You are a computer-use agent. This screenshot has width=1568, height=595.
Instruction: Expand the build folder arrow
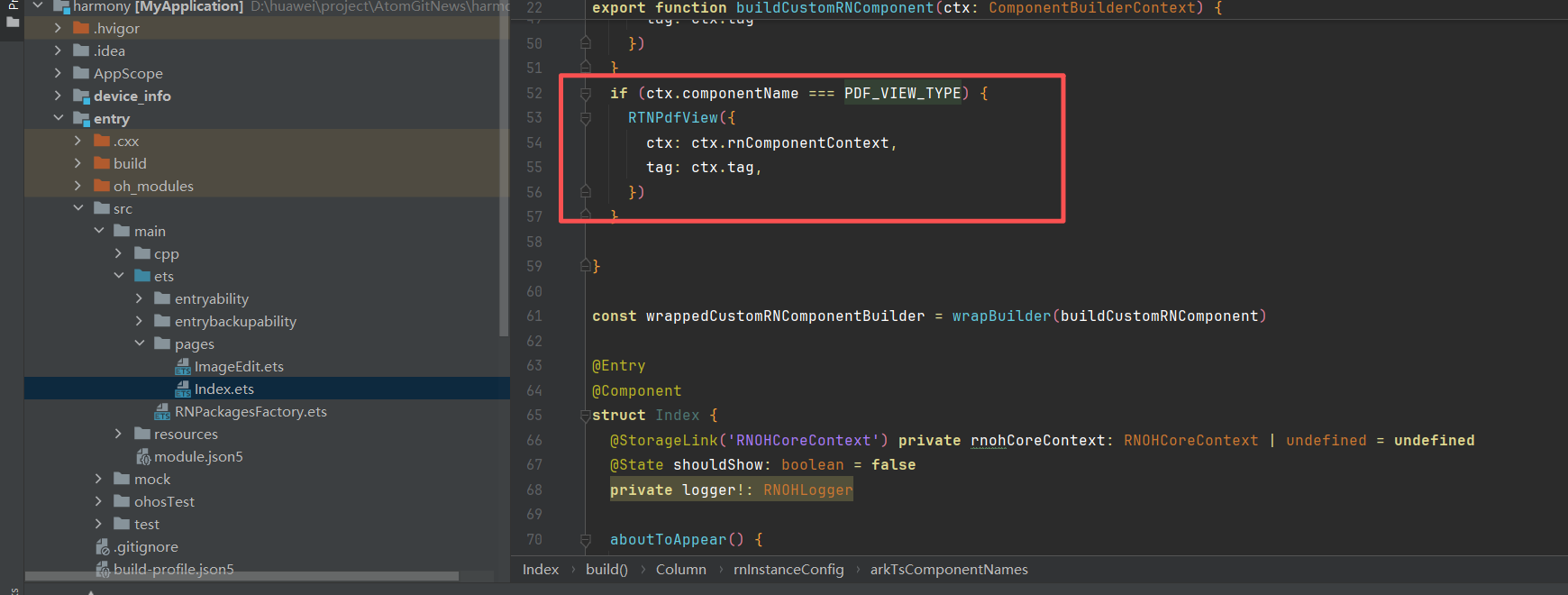coord(78,163)
